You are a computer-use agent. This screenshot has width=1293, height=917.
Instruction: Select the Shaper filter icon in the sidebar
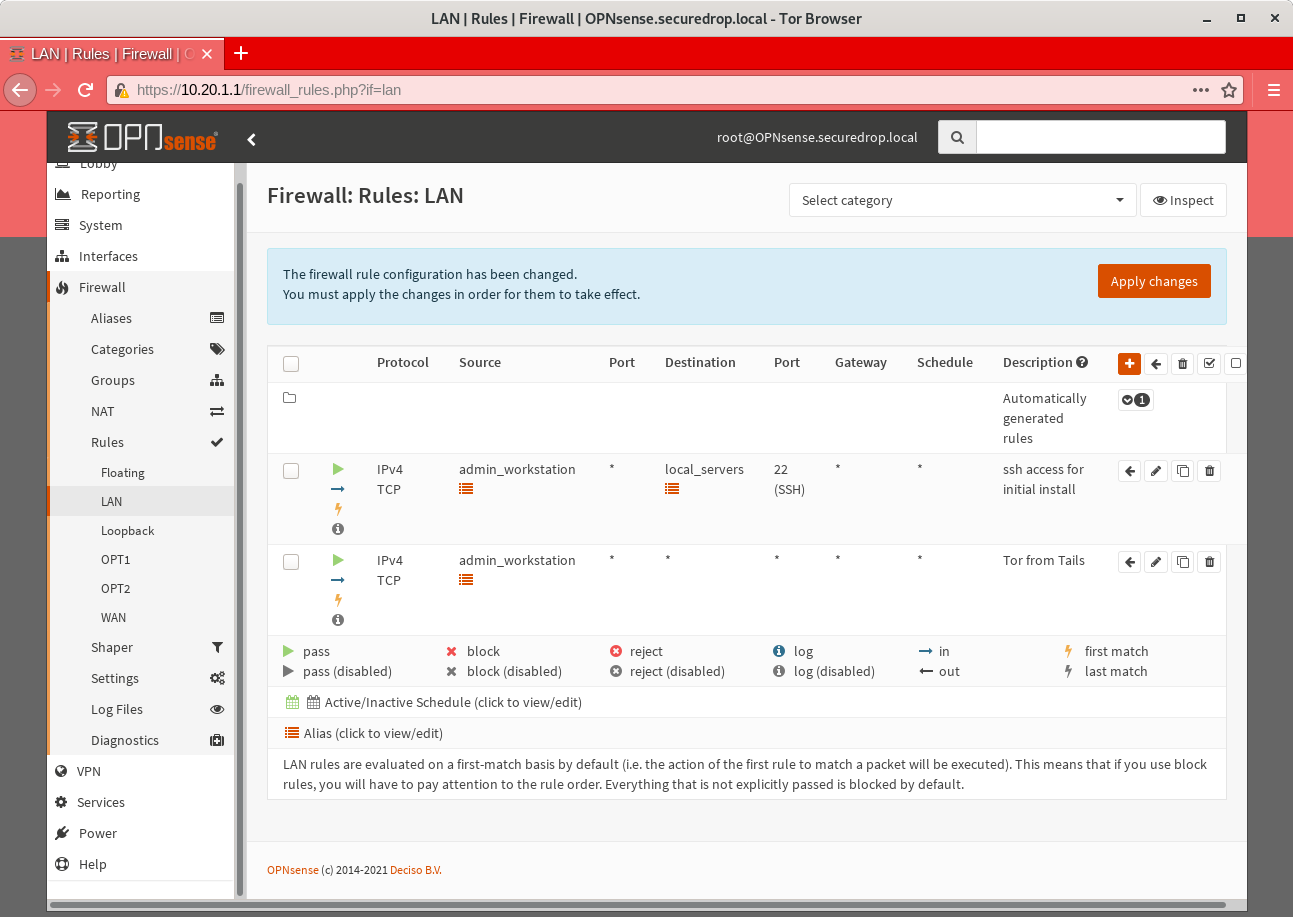coord(218,647)
